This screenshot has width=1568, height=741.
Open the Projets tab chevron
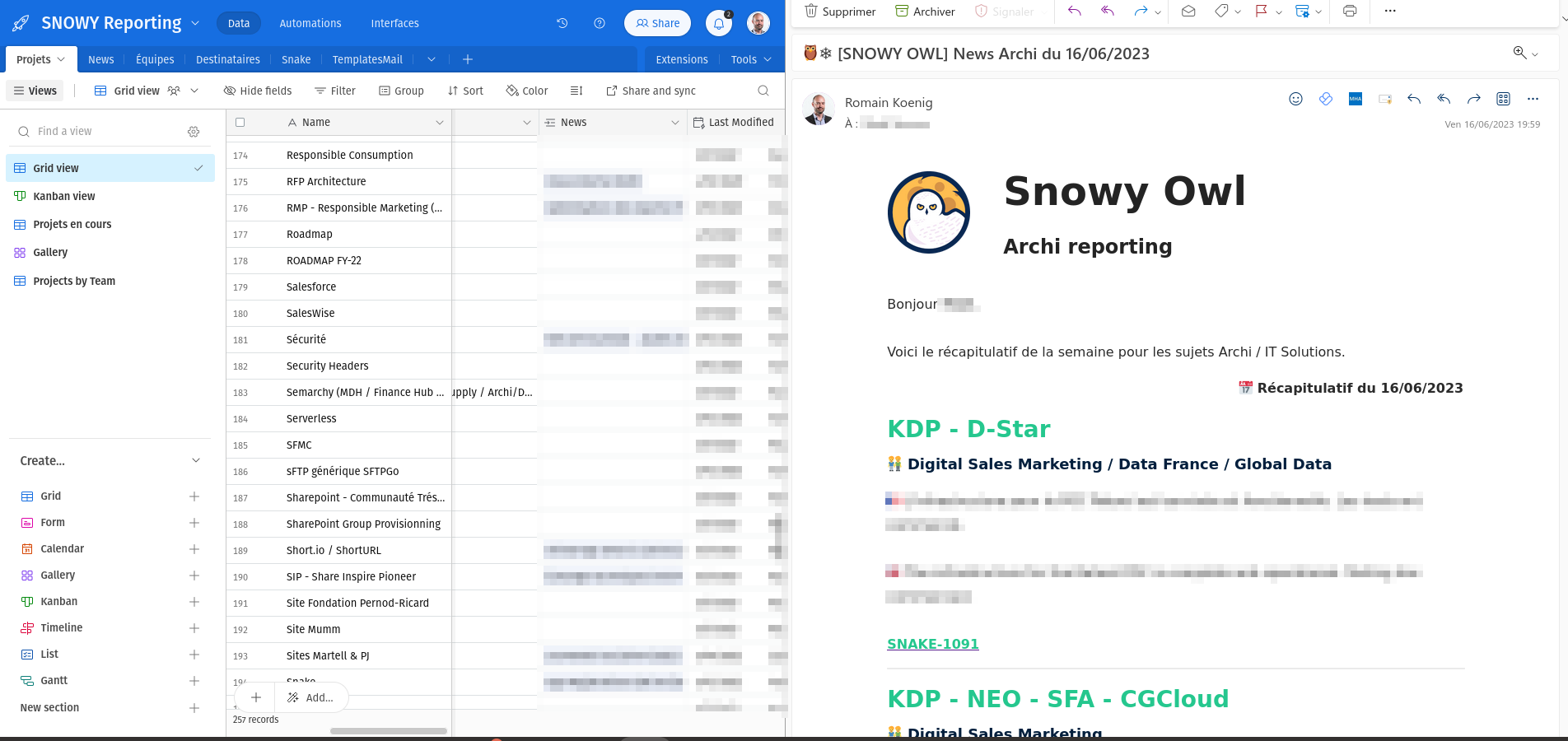point(61,59)
